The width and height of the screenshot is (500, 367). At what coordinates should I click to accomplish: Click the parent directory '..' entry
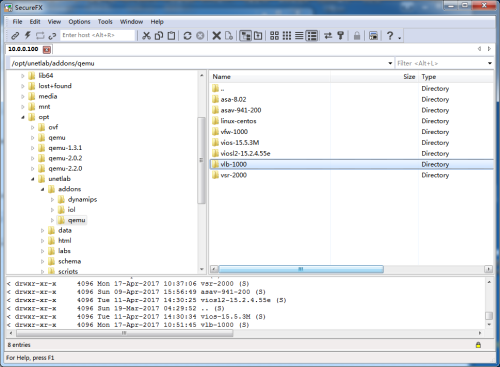coord(222,89)
